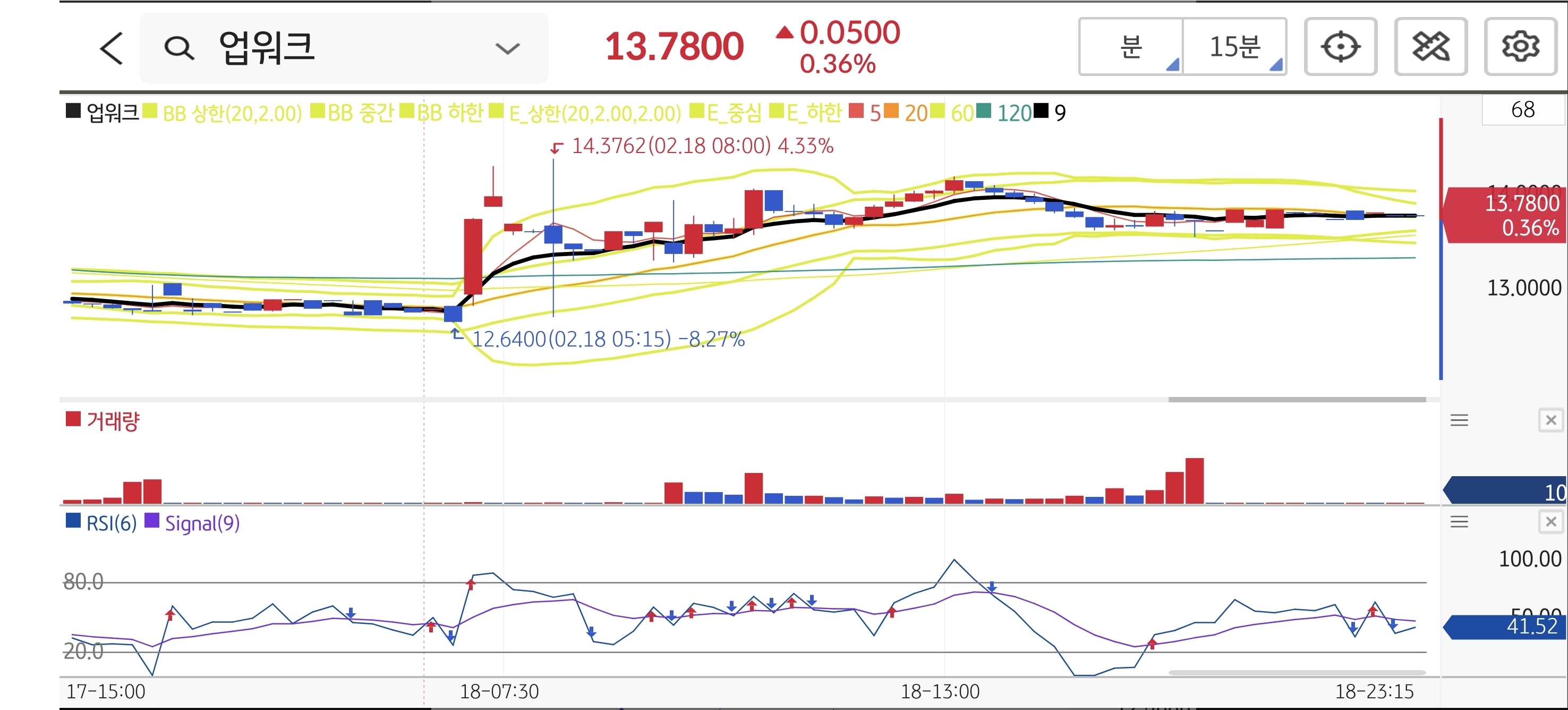Screen dimensions: 1568x710
Task: Click the 14.3762 high price marker
Action: tap(609, 146)
